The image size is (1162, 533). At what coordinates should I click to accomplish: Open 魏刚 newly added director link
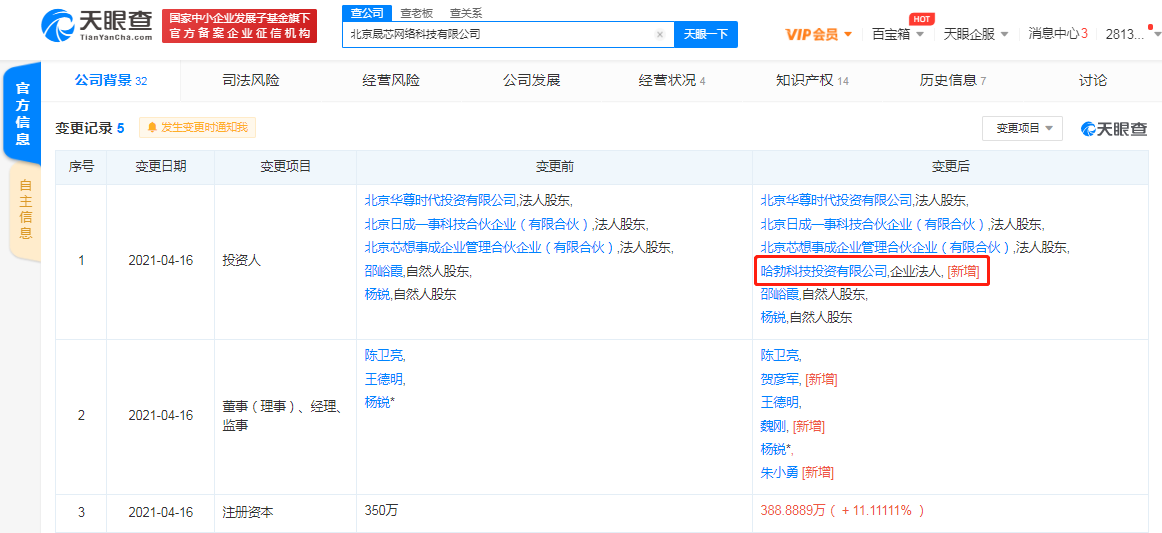(773, 426)
